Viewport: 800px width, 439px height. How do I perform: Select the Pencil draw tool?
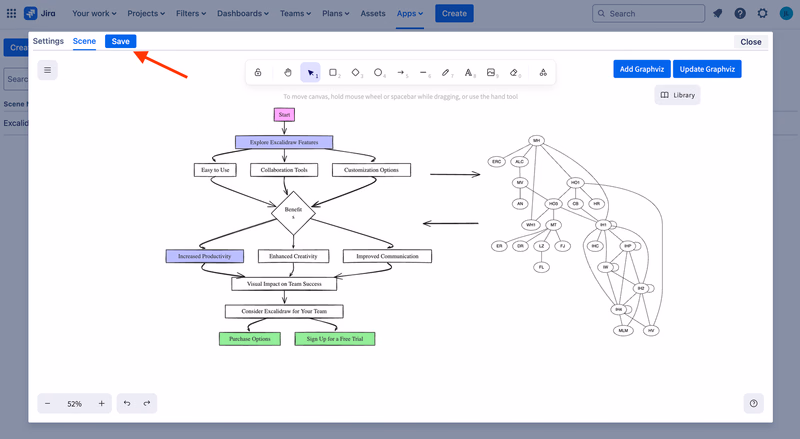pos(446,72)
